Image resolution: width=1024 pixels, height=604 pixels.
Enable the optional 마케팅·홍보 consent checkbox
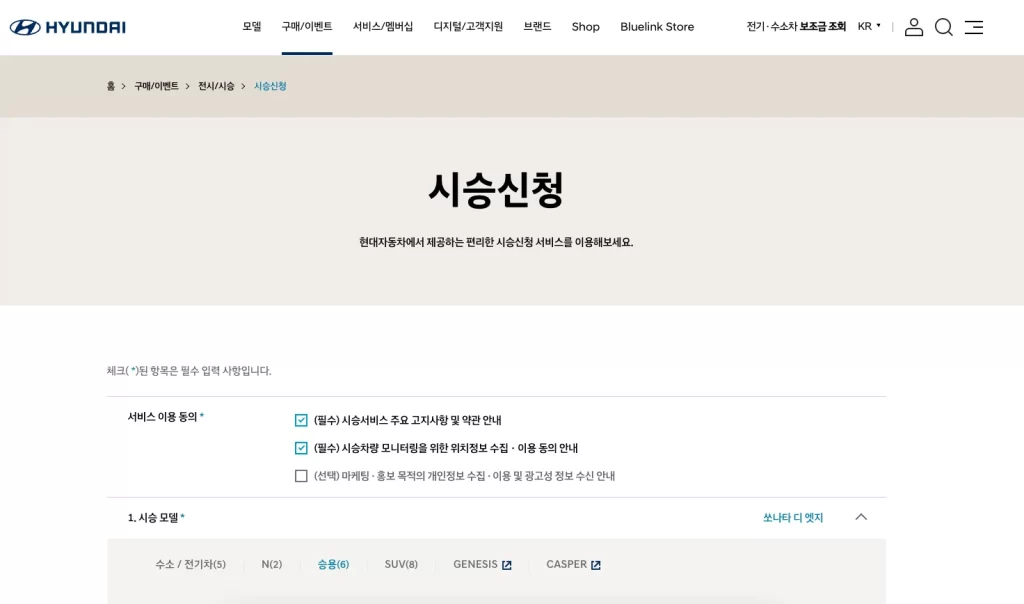301,476
